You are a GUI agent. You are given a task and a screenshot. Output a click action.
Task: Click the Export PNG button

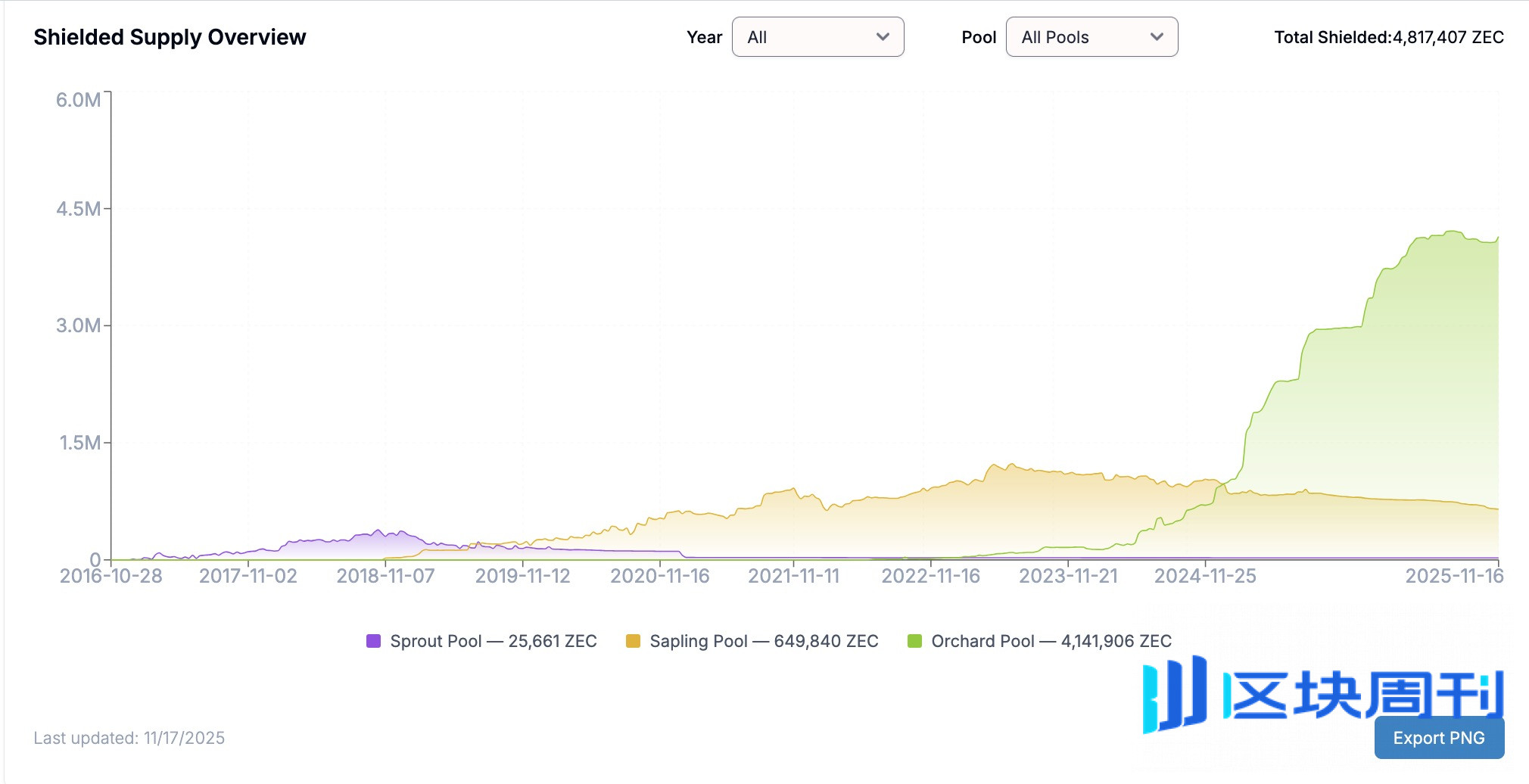pyautogui.click(x=1439, y=738)
